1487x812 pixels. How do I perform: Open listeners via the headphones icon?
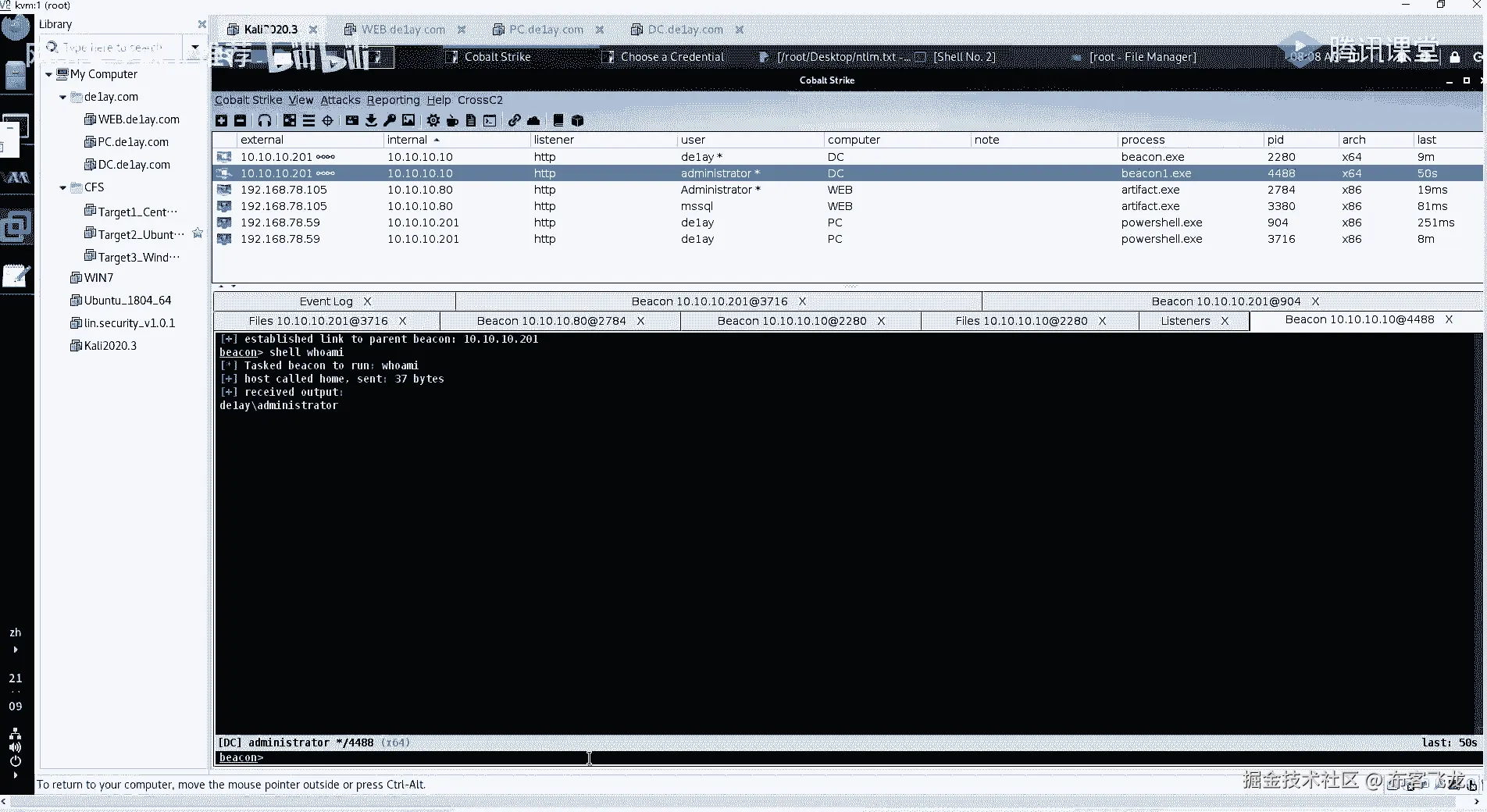click(x=265, y=120)
